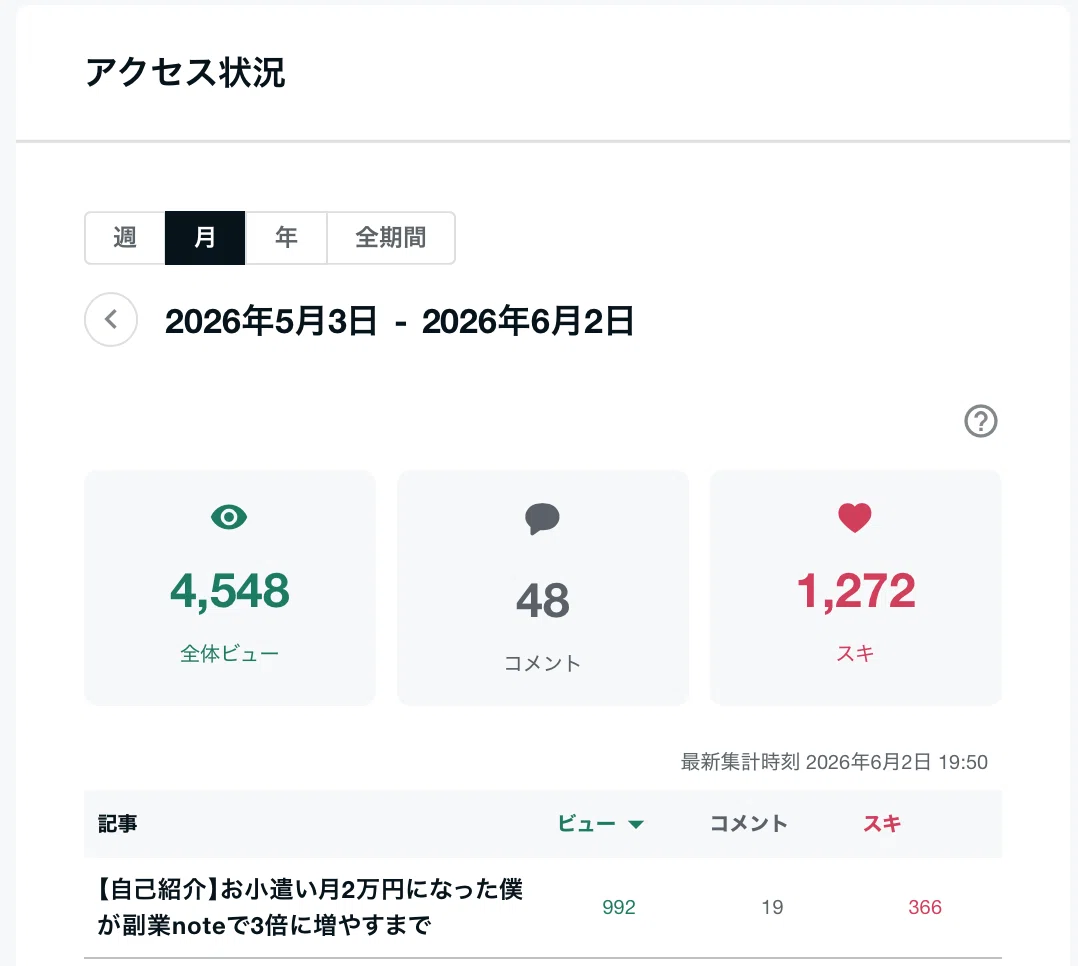1078x966 pixels.
Task: Click the 1,272 スキ card
Action: tap(855, 588)
